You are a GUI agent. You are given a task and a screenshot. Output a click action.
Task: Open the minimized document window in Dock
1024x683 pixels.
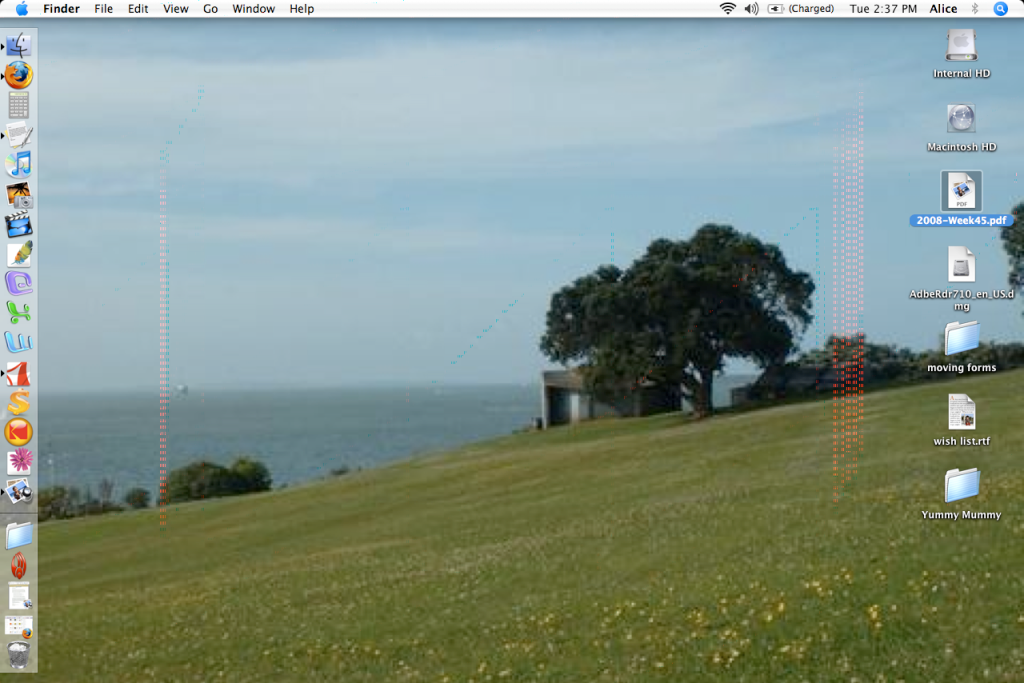click(19, 596)
